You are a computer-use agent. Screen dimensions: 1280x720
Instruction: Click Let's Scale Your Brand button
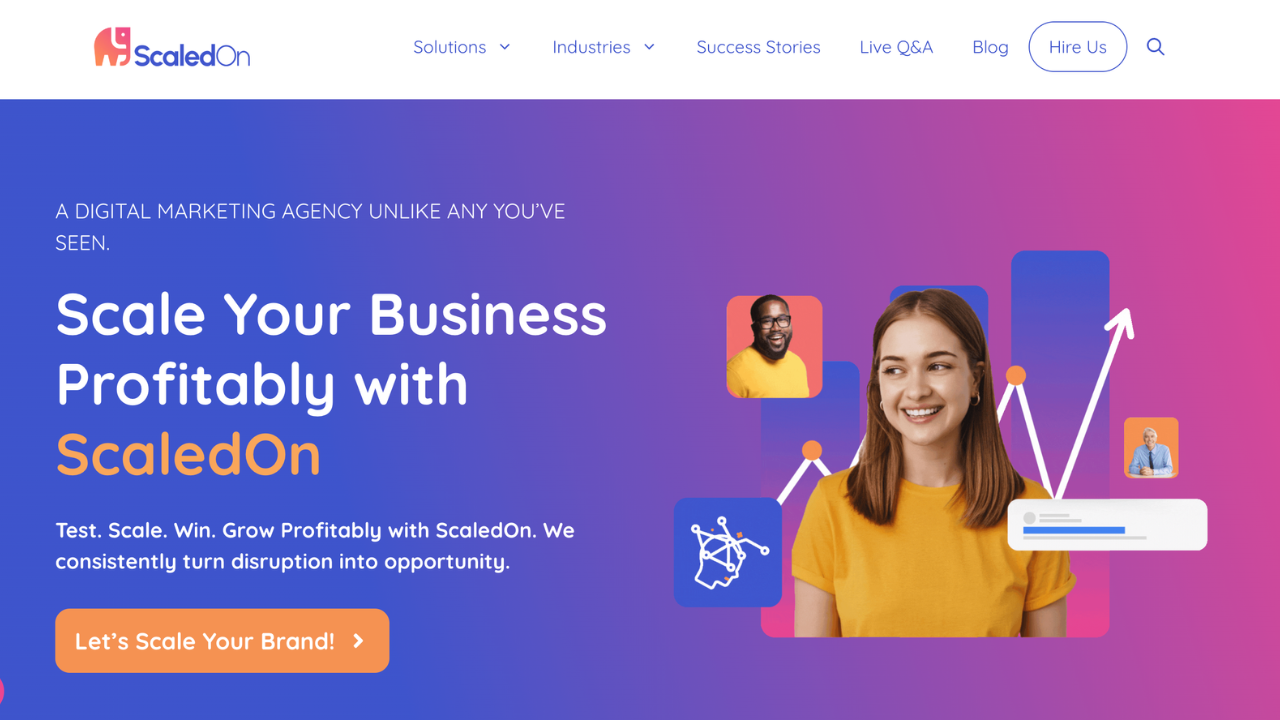tap(222, 641)
